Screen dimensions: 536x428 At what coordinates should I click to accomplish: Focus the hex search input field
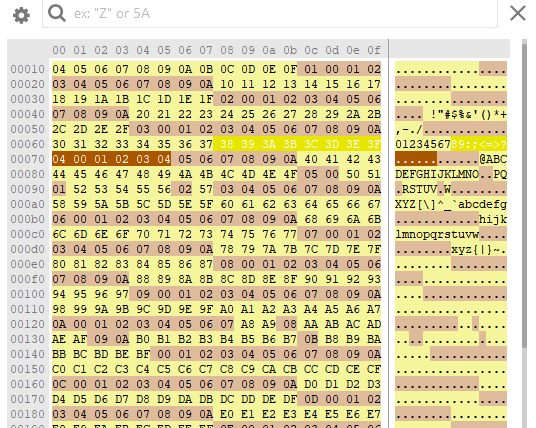click(270, 14)
